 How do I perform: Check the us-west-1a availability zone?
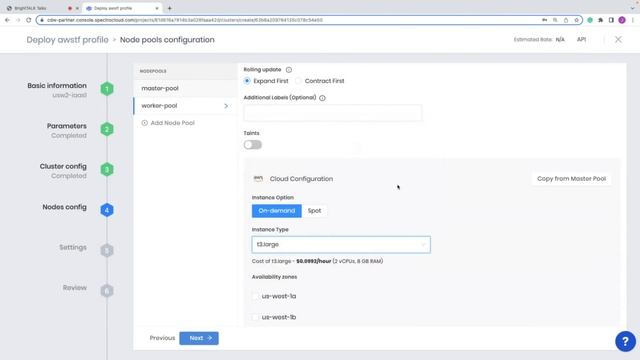(x=256, y=296)
